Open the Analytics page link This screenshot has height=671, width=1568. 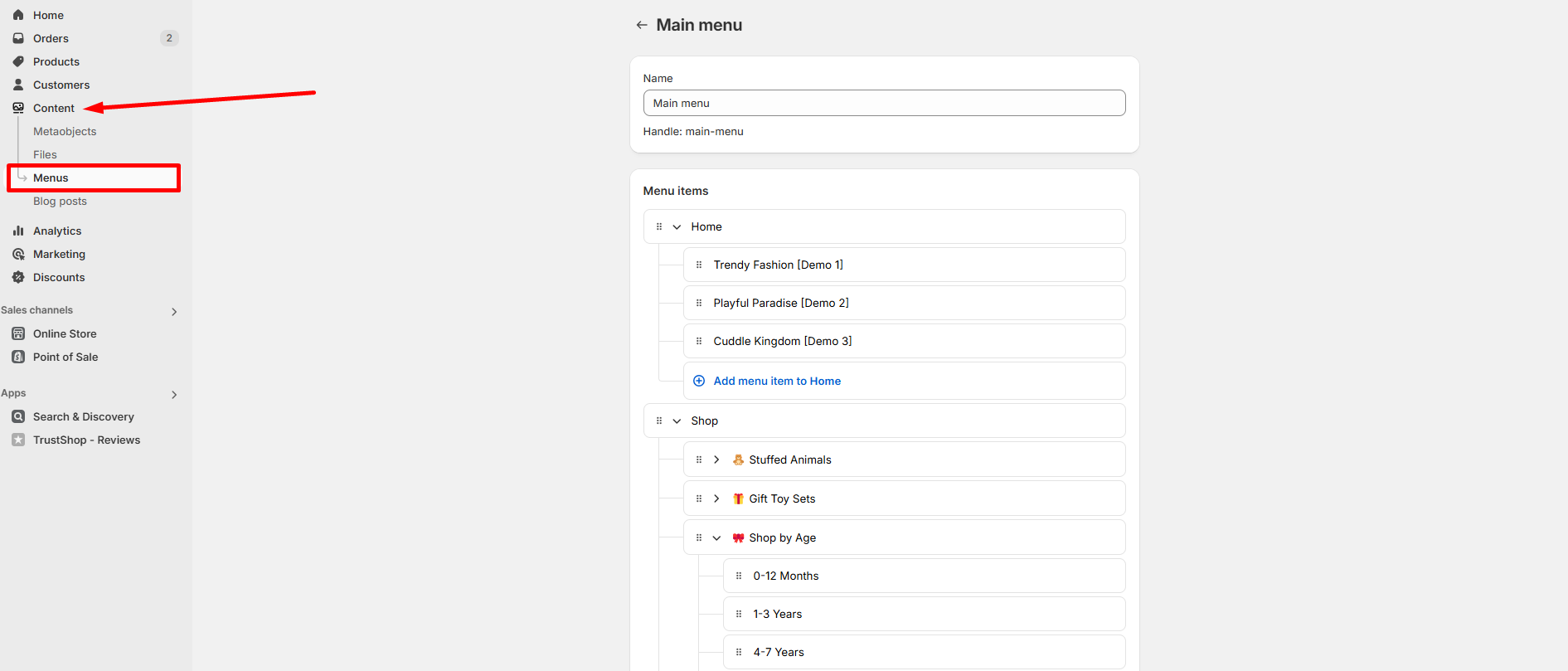coord(57,231)
